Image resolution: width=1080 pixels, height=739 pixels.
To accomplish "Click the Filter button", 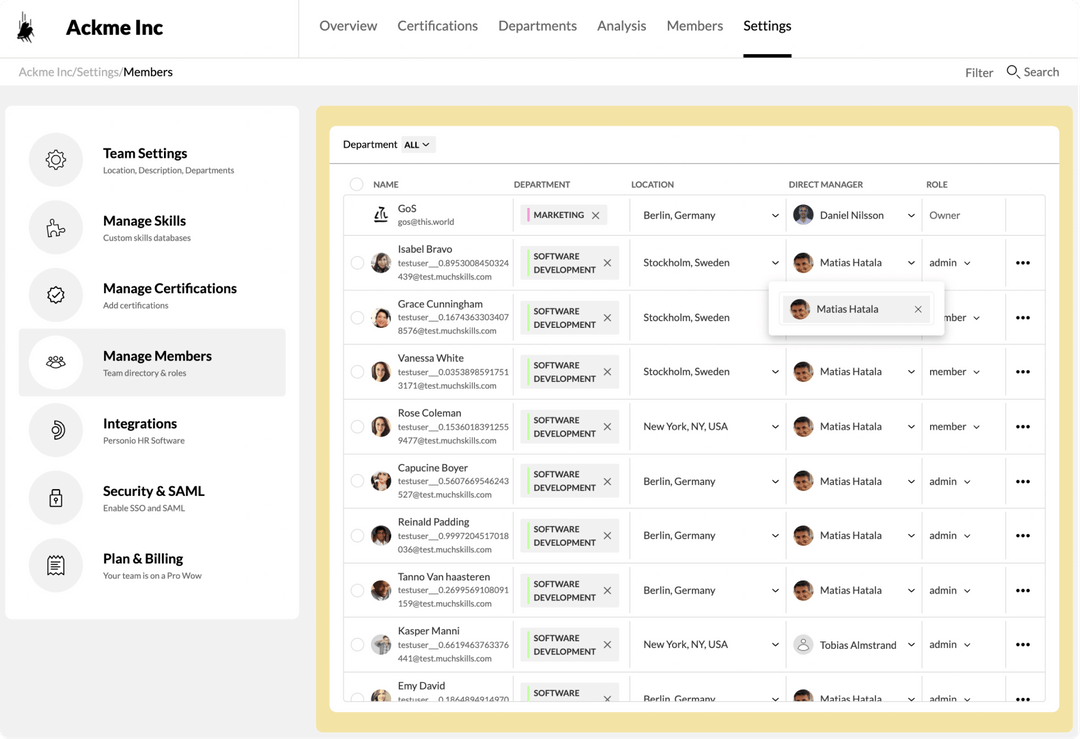I will coord(979,71).
